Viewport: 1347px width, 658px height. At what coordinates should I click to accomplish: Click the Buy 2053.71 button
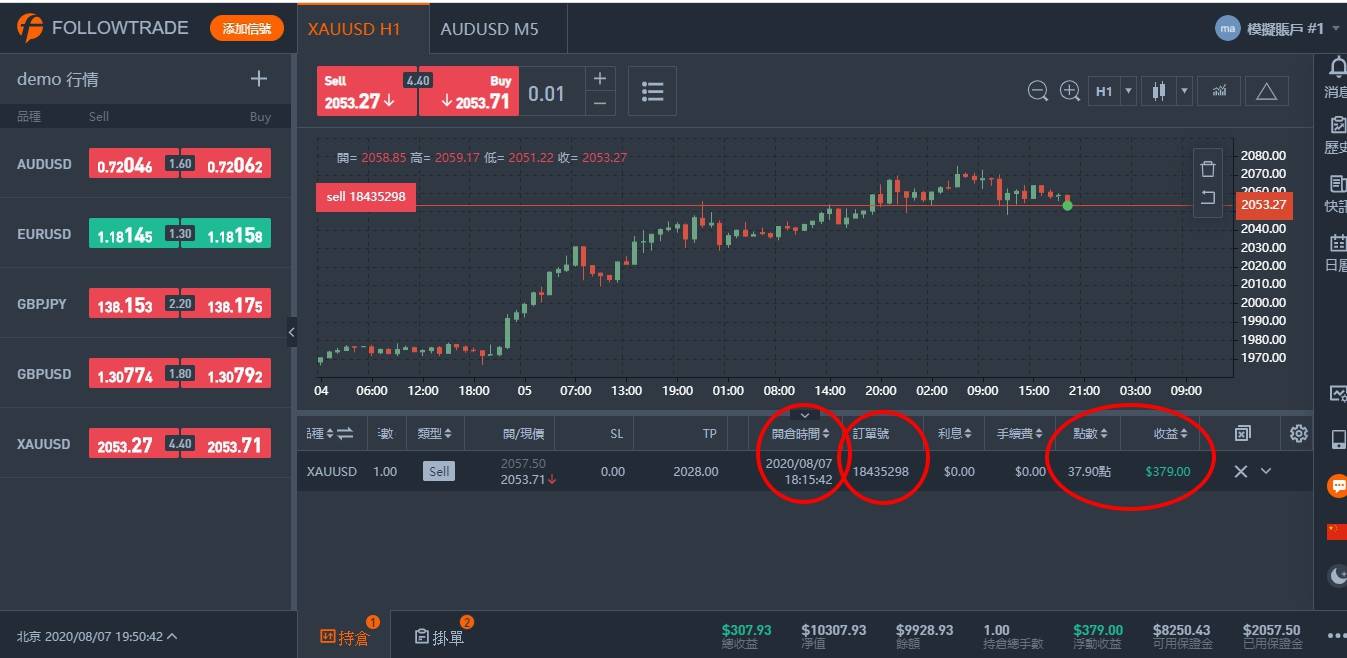click(x=468, y=92)
